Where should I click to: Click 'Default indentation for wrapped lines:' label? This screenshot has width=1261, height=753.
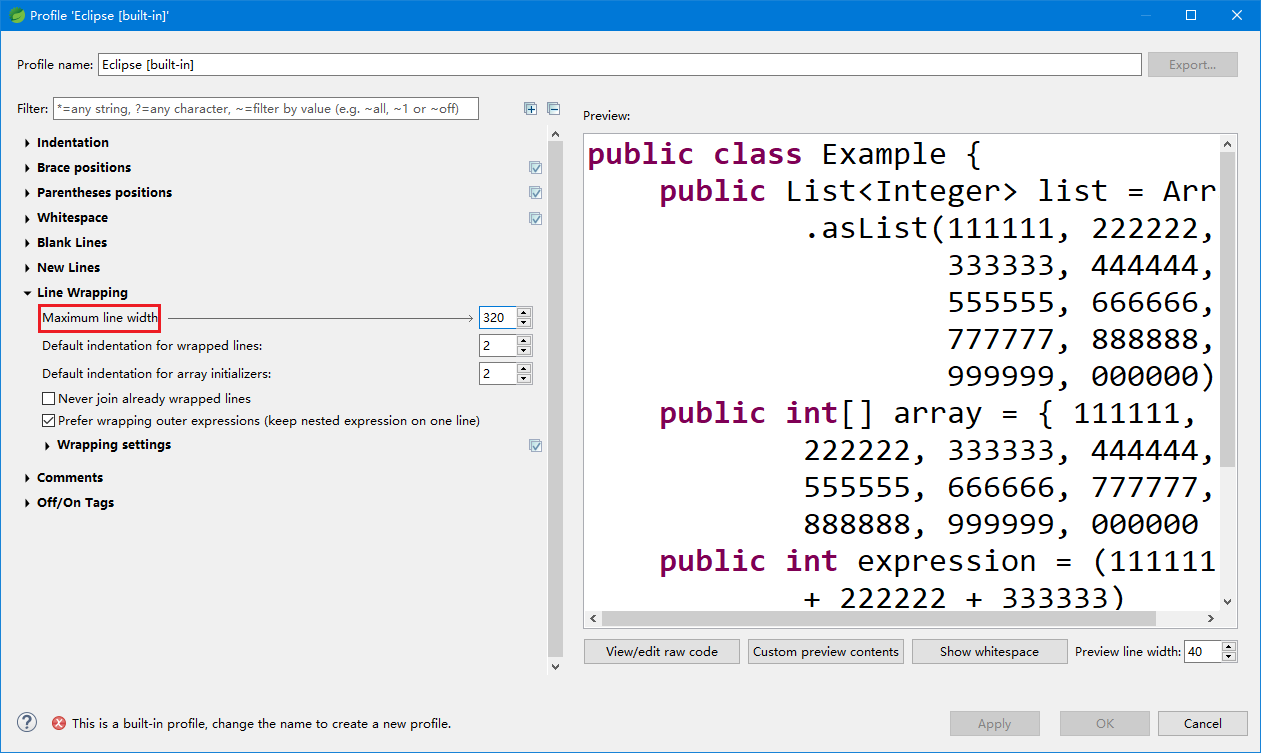pyautogui.click(x=152, y=346)
